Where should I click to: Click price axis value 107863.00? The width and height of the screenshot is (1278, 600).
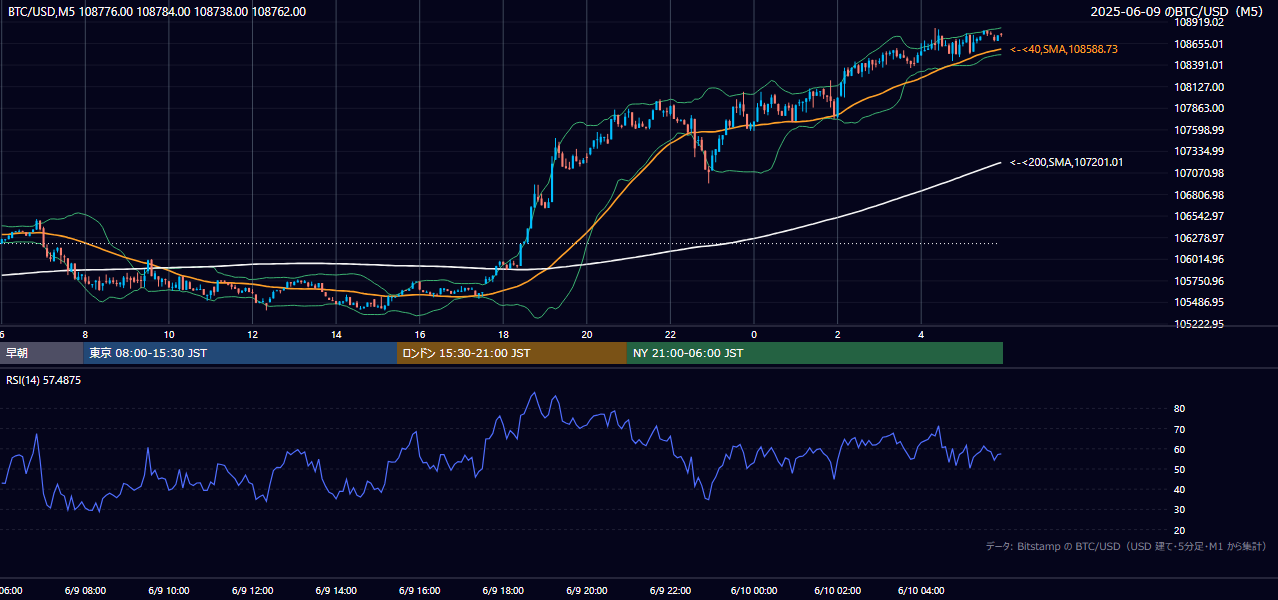(1199, 108)
